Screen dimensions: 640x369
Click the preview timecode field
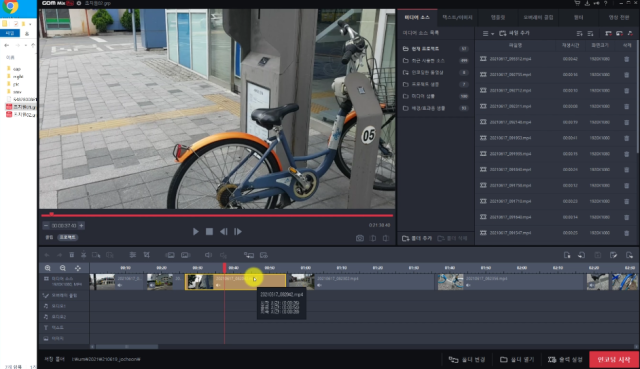pyautogui.click(x=64, y=225)
